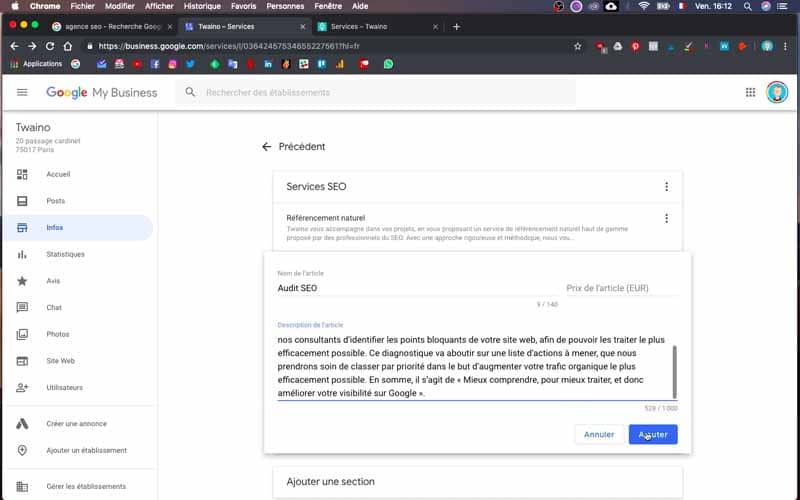Open the hamburger main menu
Image resolution: width=800 pixels, height=500 pixels.
[22, 92]
